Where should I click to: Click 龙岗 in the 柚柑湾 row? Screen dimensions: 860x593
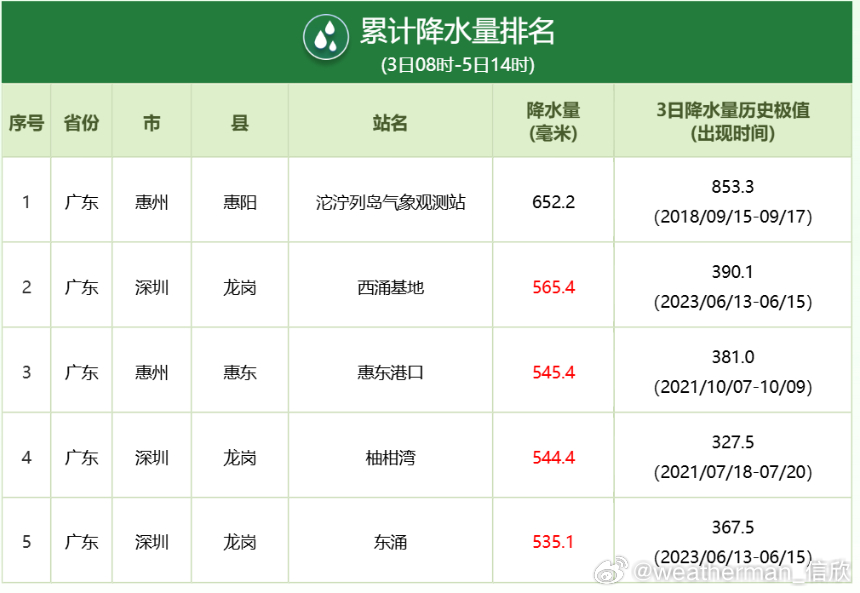(x=240, y=458)
